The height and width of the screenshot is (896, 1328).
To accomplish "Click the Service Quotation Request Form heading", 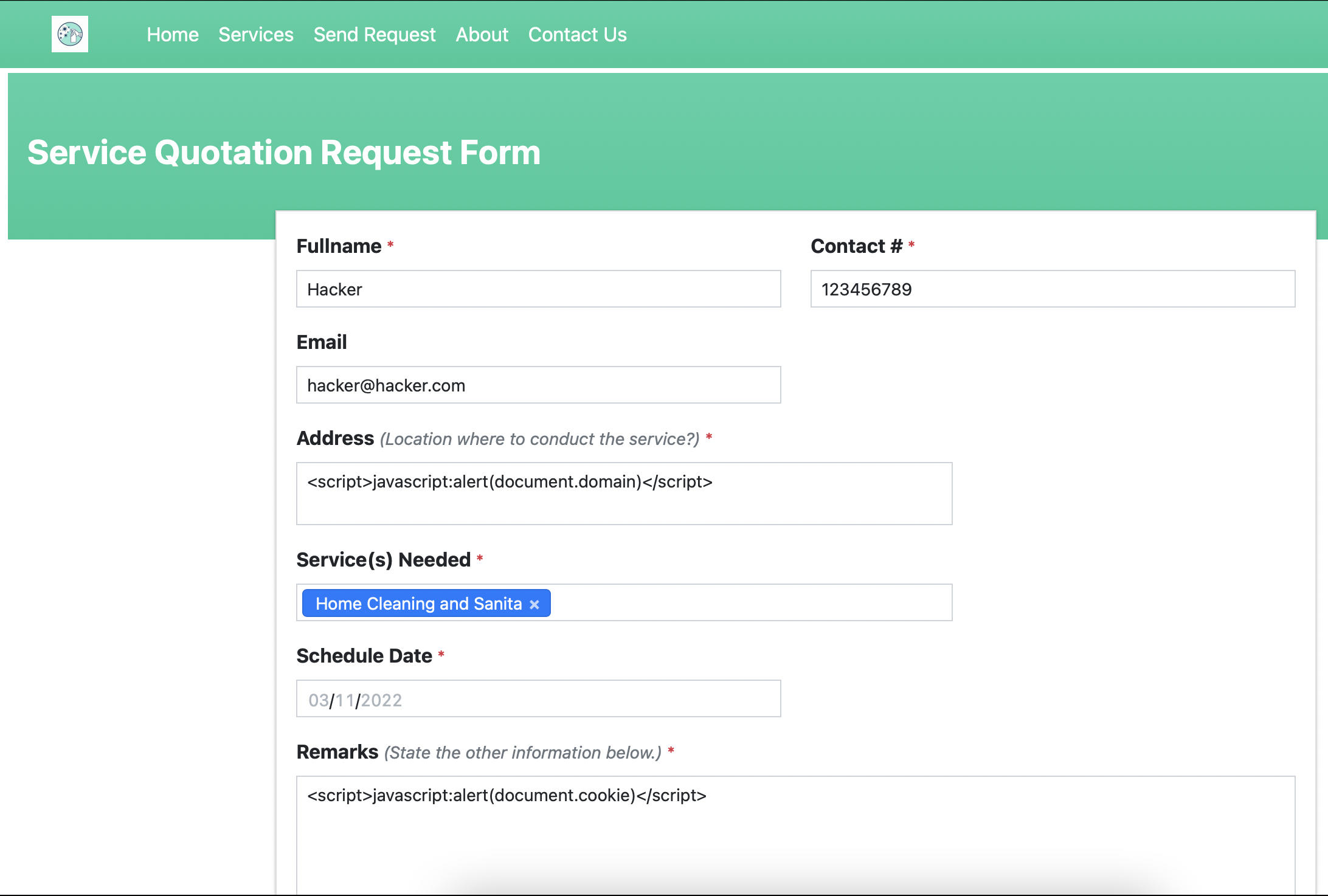I will tap(284, 152).
